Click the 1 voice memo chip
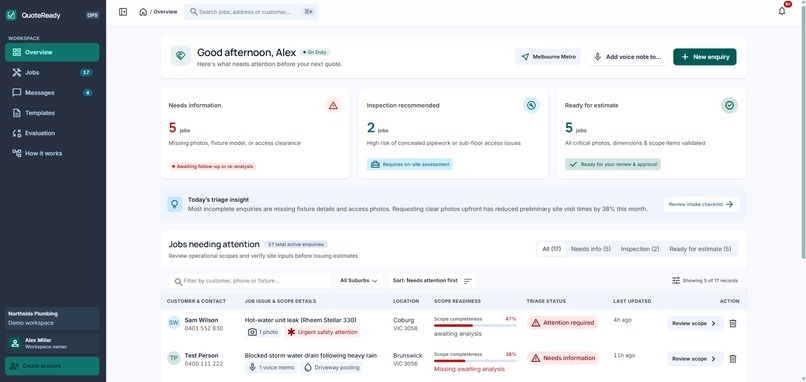This screenshot has height=382, width=806. (x=270, y=368)
